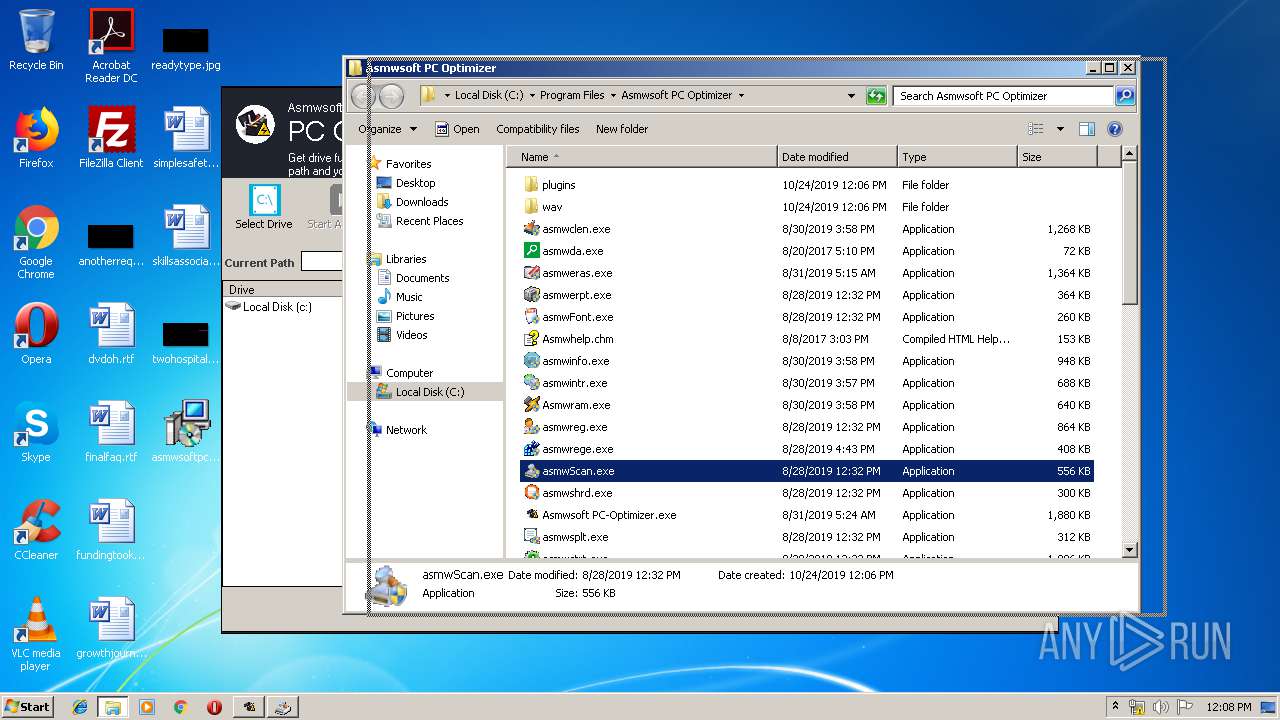Click Select Drive icon in PC Optimizer
Viewport: 1280px width, 720px height.
[265, 200]
